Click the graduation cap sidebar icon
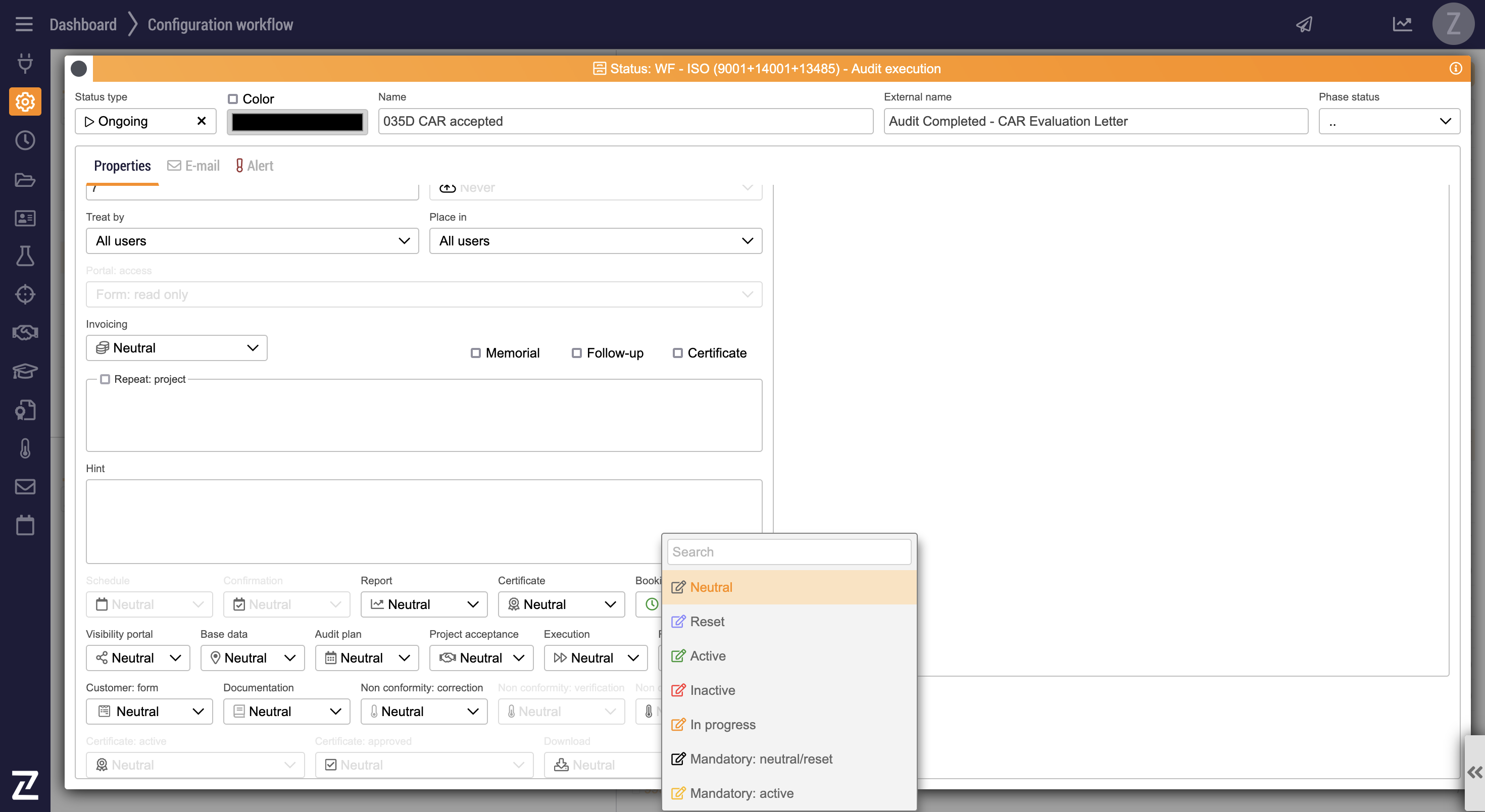The height and width of the screenshot is (812, 1485). coord(25,371)
